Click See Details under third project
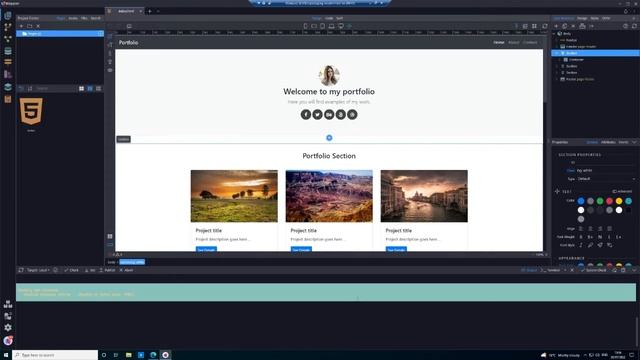The height and width of the screenshot is (360, 640). tap(396, 249)
